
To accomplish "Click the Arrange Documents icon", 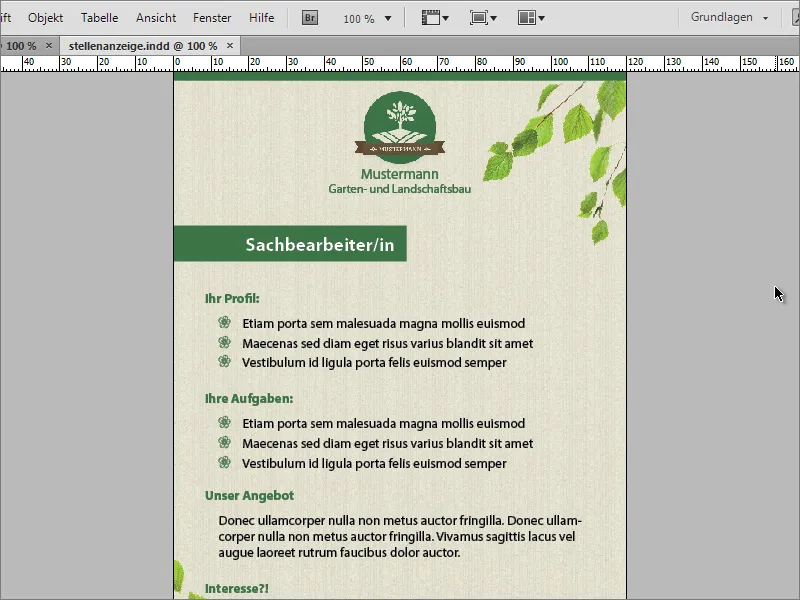I will click(x=527, y=17).
